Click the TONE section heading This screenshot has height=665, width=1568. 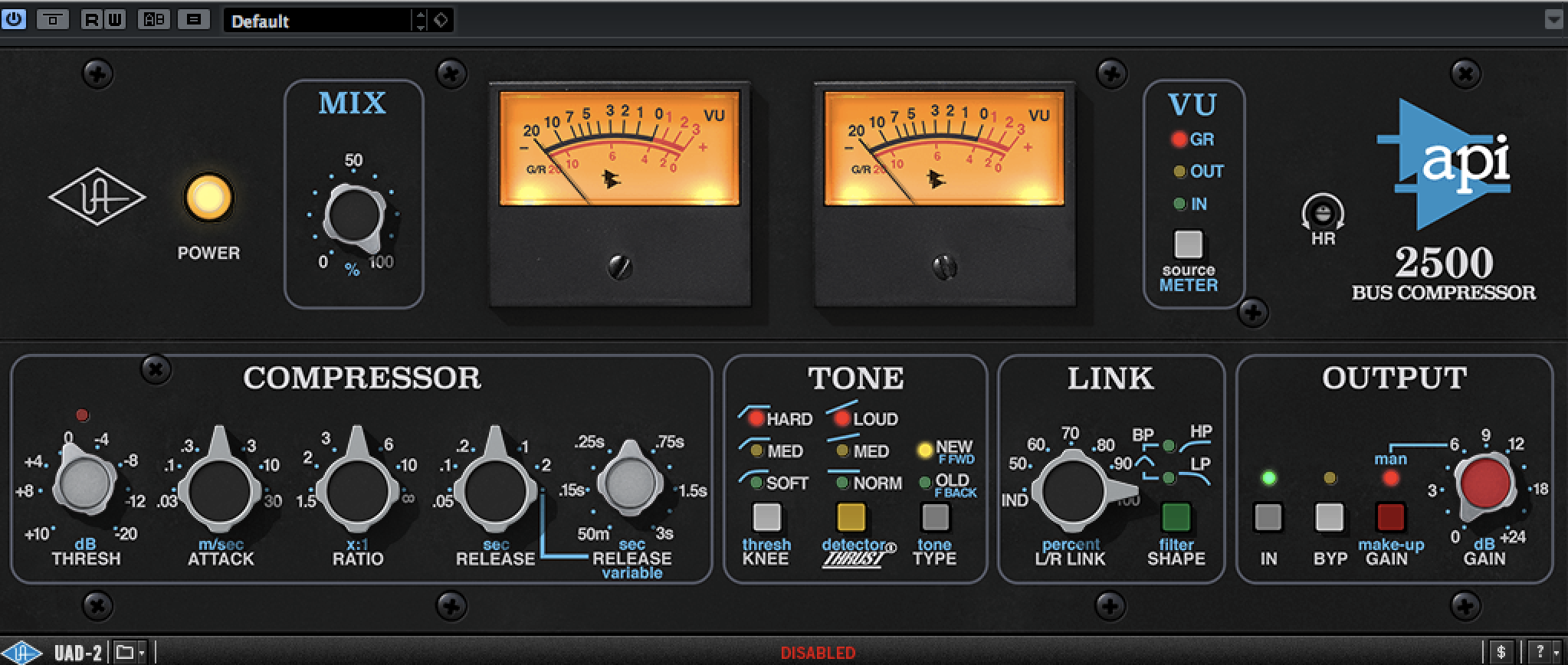click(856, 378)
